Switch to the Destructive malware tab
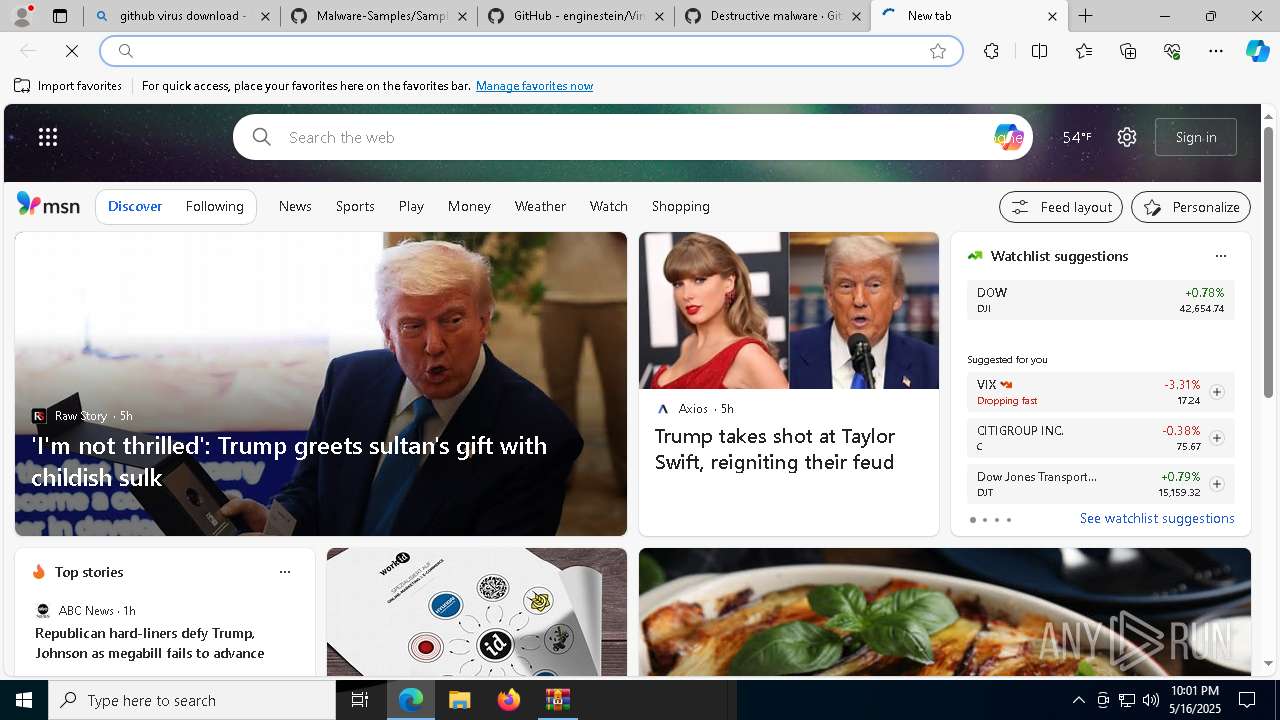The height and width of the screenshot is (720, 1280). point(774,16)
